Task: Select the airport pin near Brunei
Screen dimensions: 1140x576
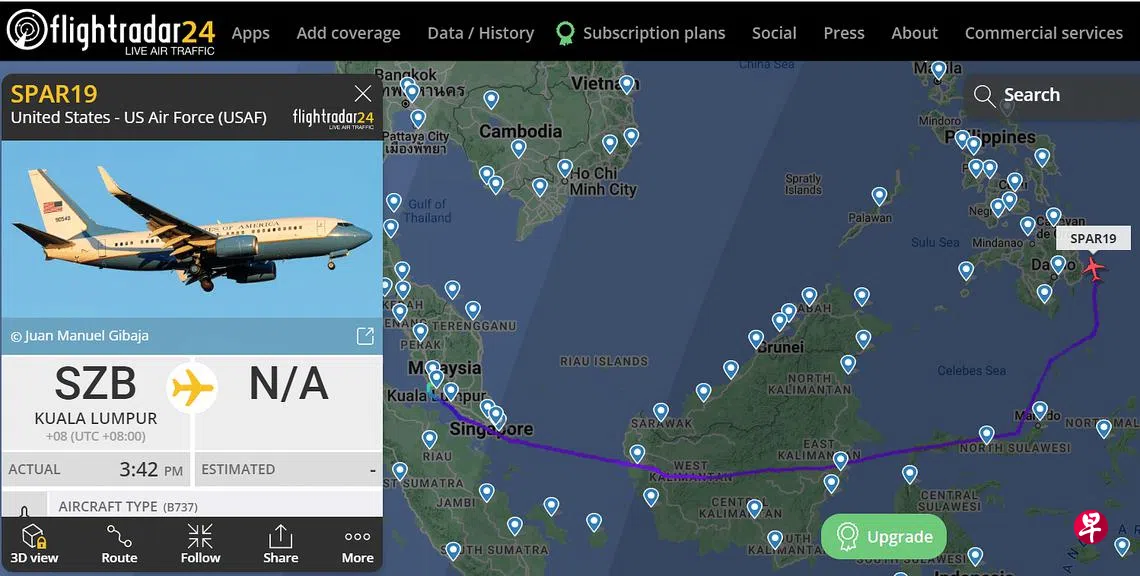Action: [x=756, y=338]
